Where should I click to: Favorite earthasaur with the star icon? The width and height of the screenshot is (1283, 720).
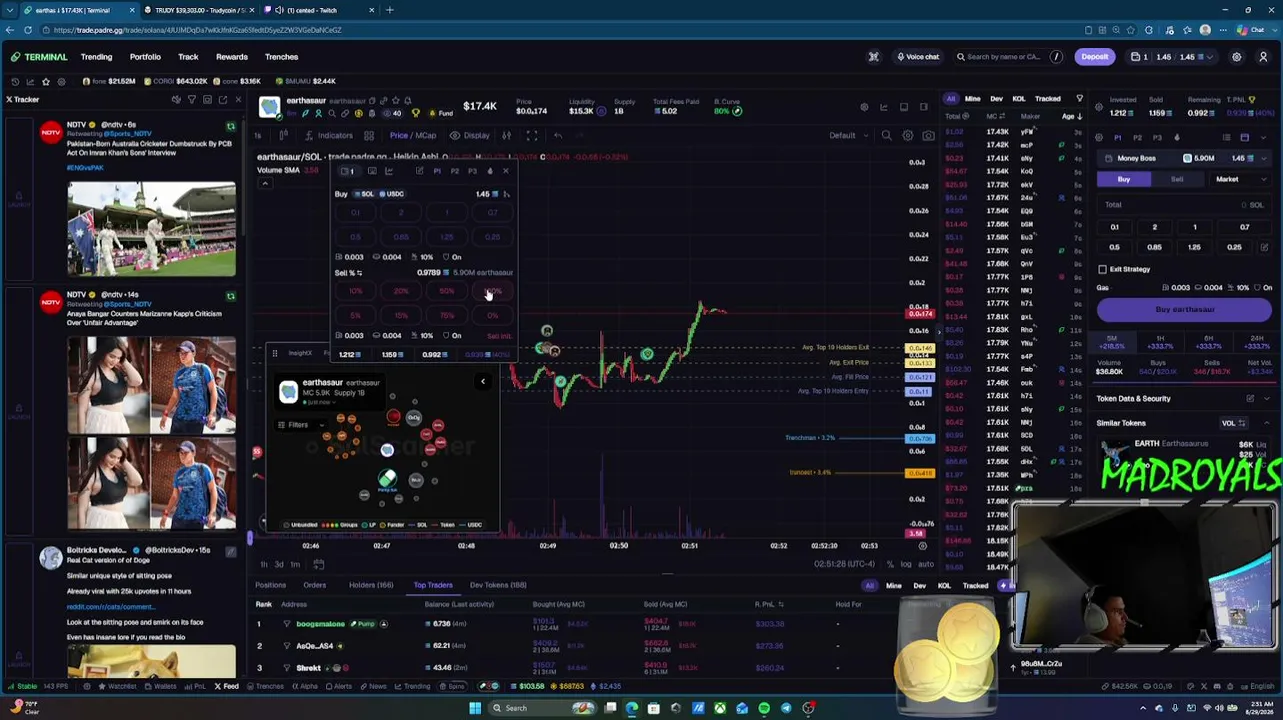[395, 101]
